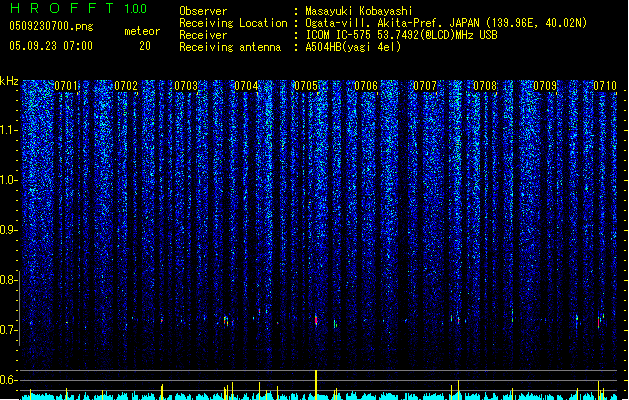Click the 0701 time marker
Viewport: 629px width, 400px height.
point(66,86)
